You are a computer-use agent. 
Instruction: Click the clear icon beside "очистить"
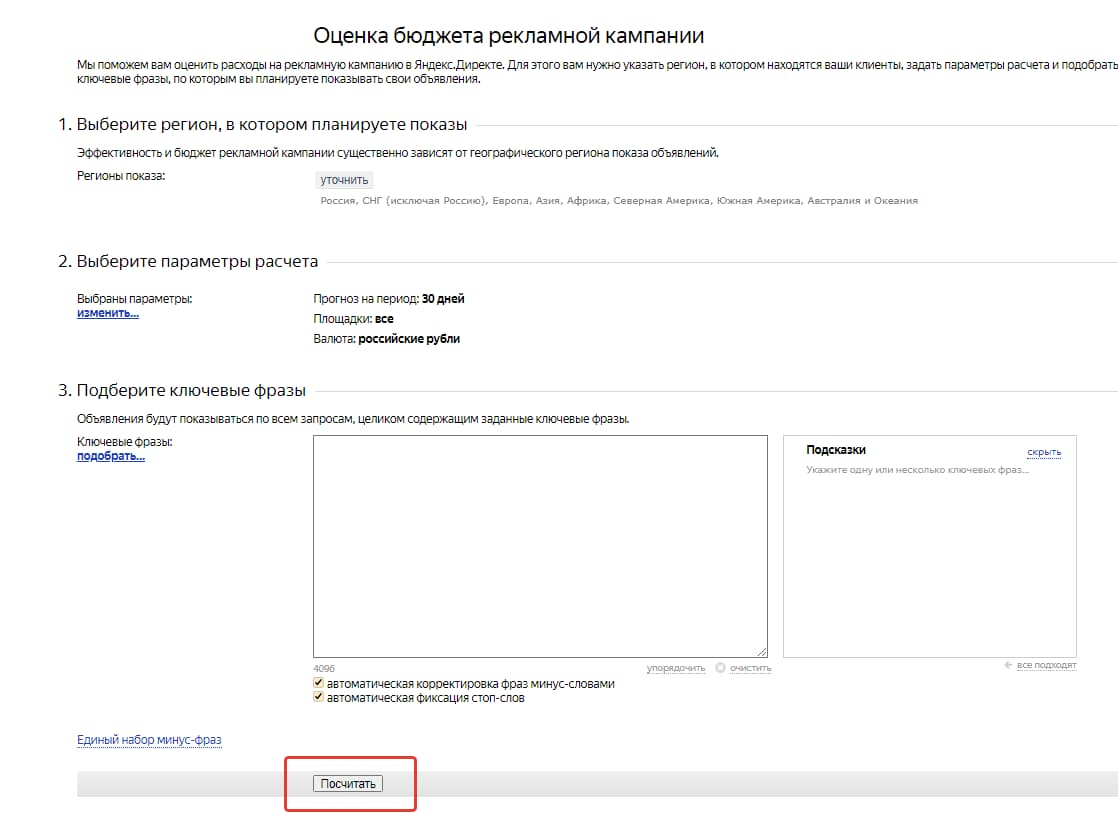tap(720, 666)
